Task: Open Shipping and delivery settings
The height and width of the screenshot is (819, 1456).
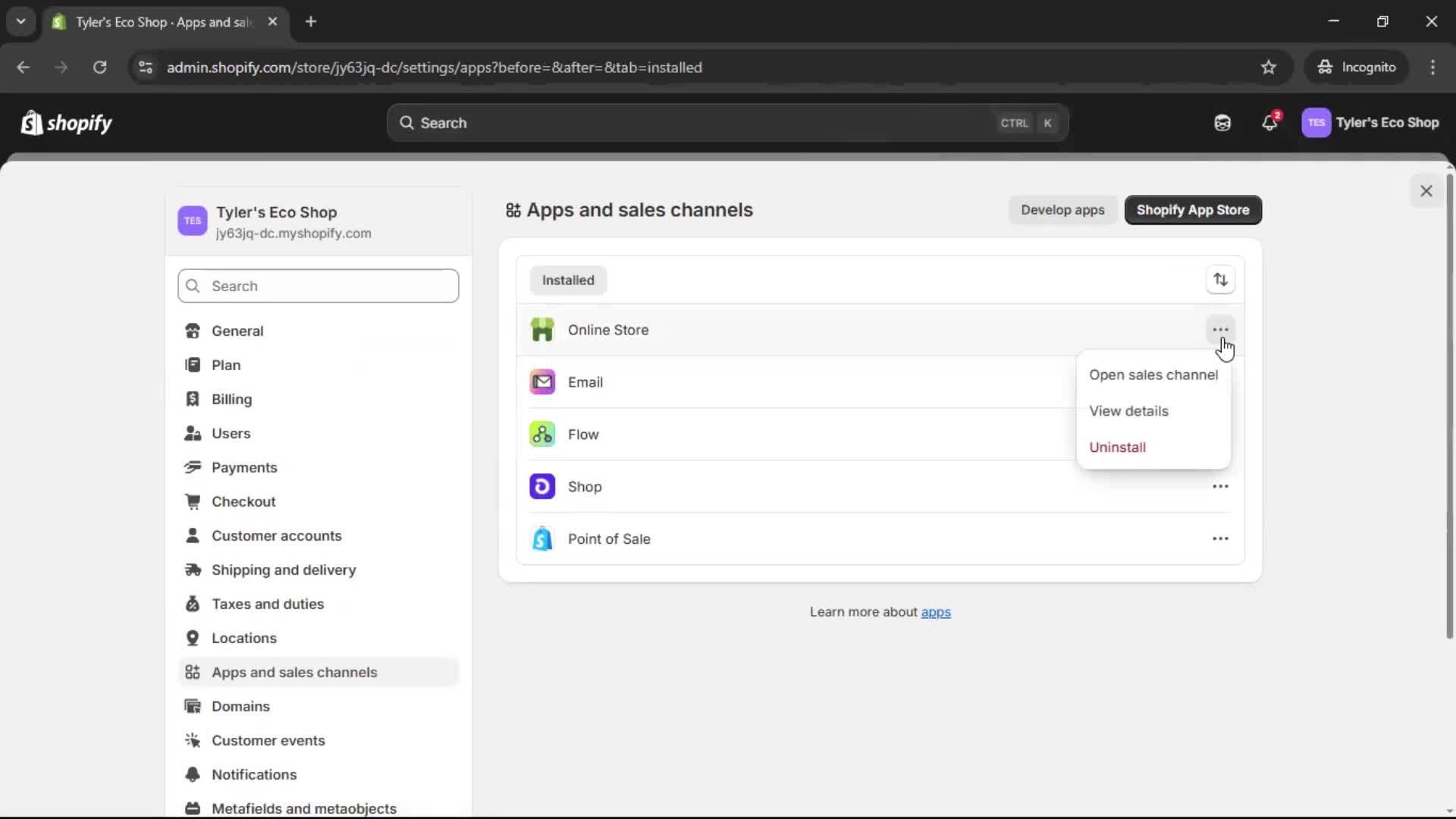Action: (284, 570)
